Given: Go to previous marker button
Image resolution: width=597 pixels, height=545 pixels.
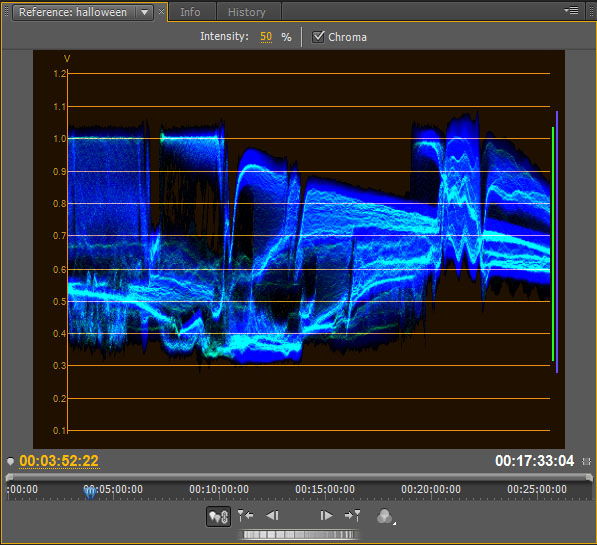Looking at the screenshot, I should 246,516.
